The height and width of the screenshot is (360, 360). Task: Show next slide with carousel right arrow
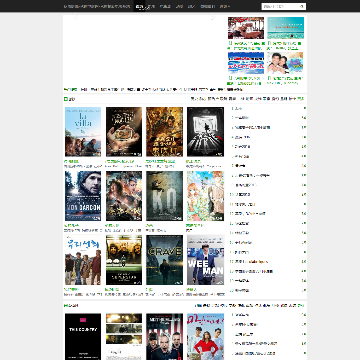click(x=213, y=17)
